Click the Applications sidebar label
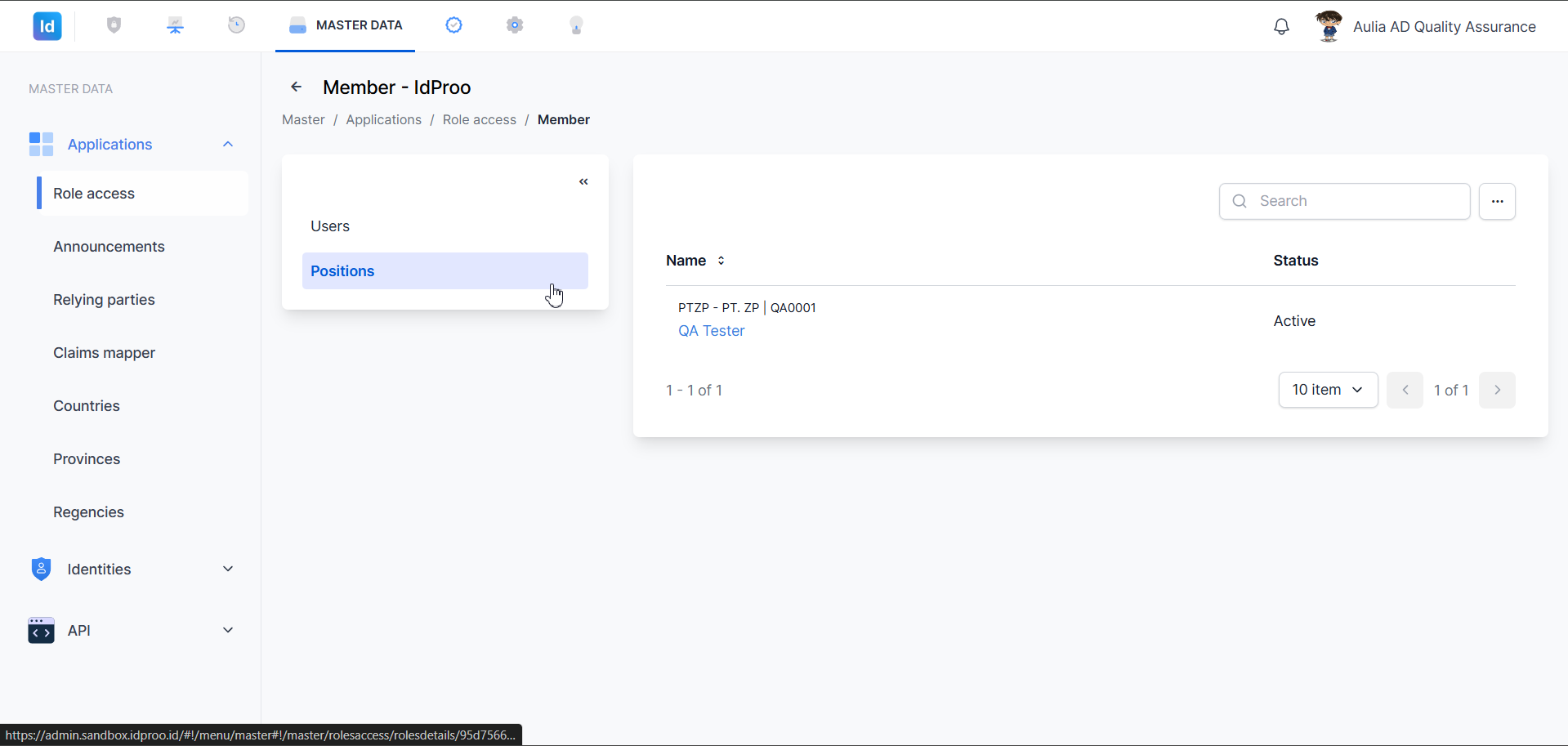The height and width of the screenshot is (746, 1568). (x=109, y=145)
